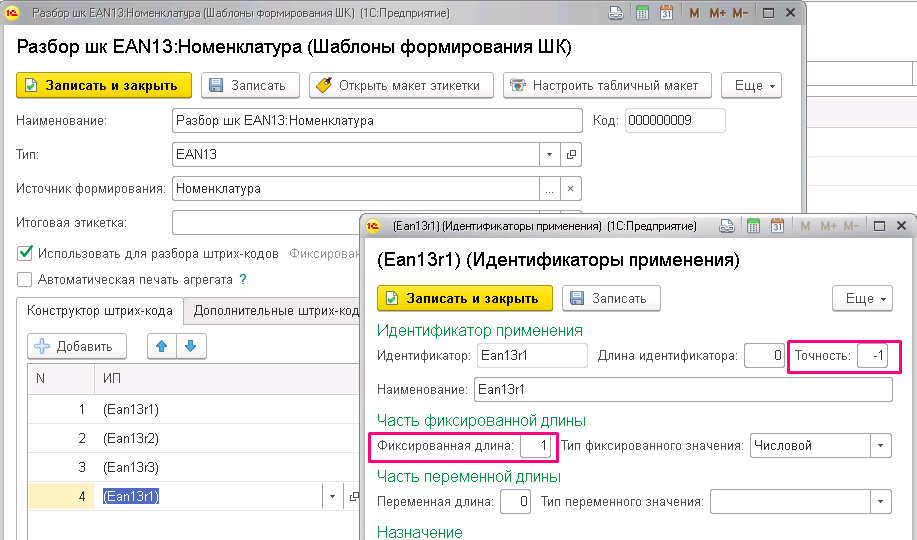This screenshot has width=917, height=540.
Task: Click the N column header
Action: click(61, 379)
